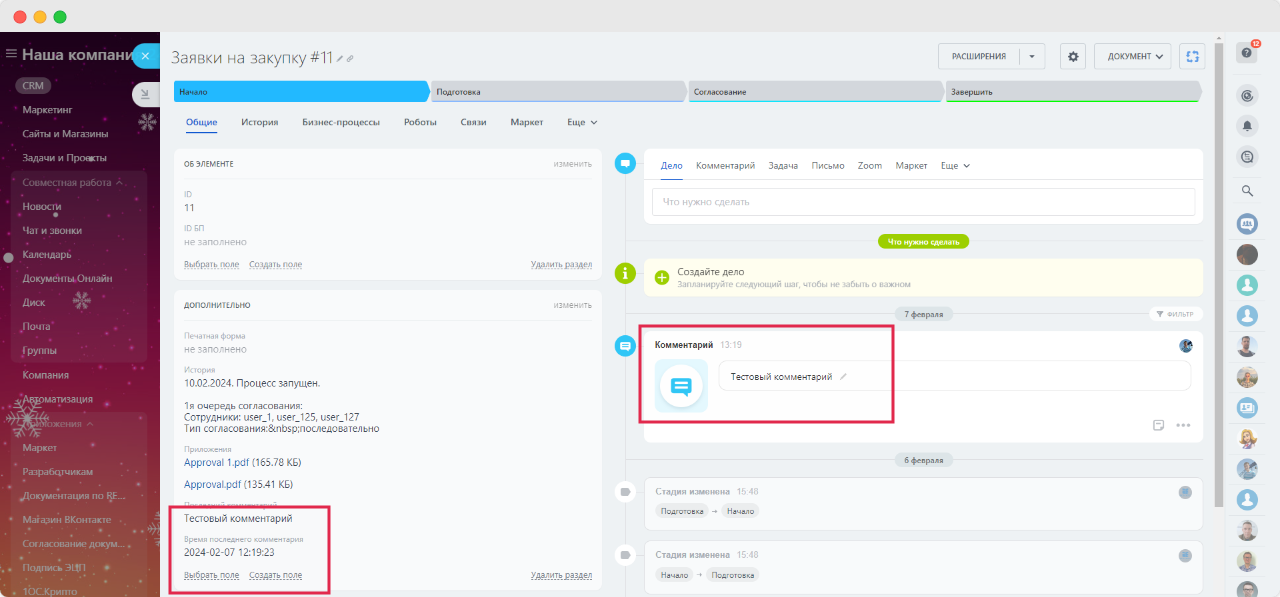Image resolution: width=1280 pixels, height=597 pixels.
Task: Close the side panel with blue X button
Action: point(145,56)
